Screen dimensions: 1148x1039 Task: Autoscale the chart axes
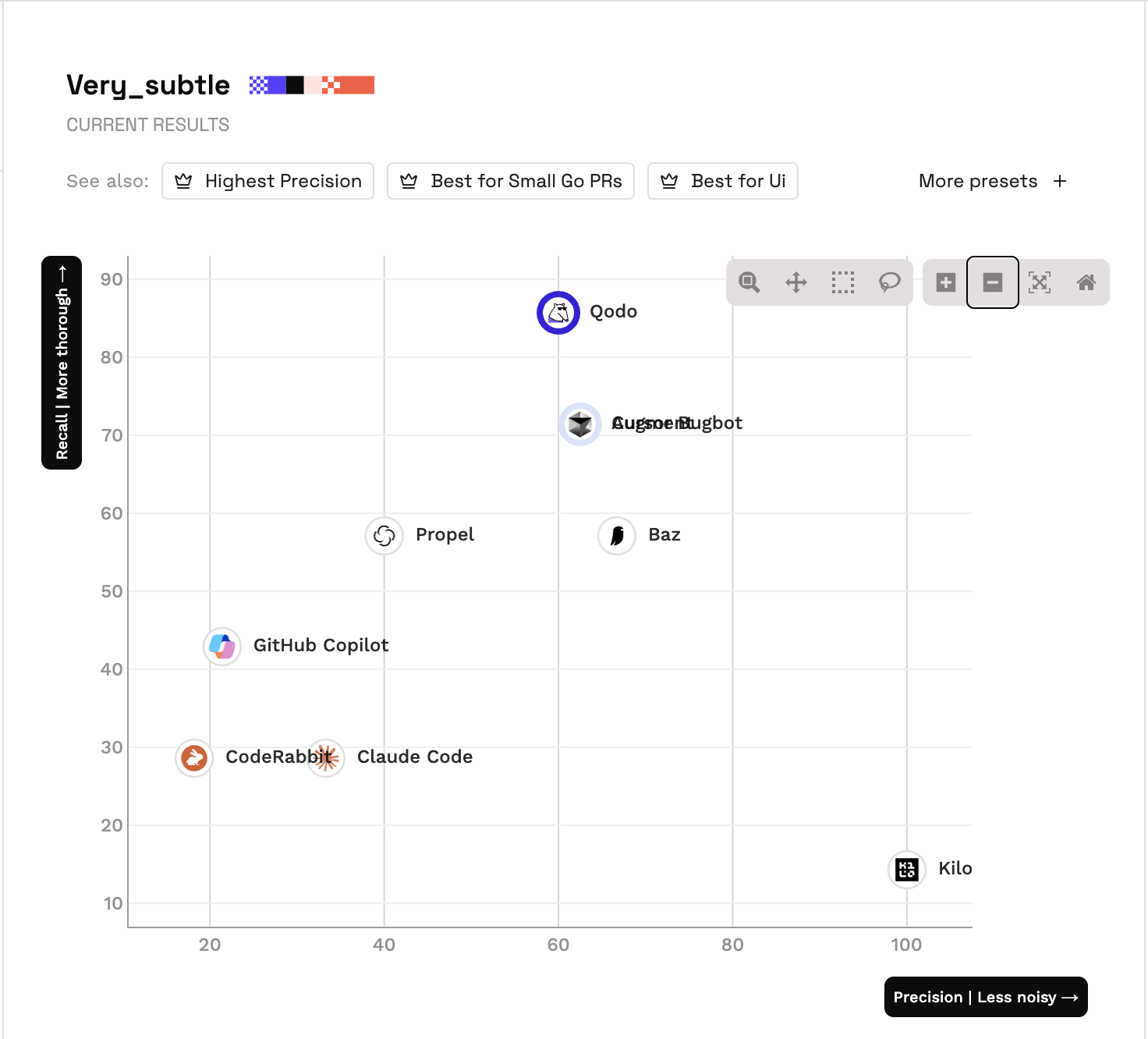pos(1040,282)
